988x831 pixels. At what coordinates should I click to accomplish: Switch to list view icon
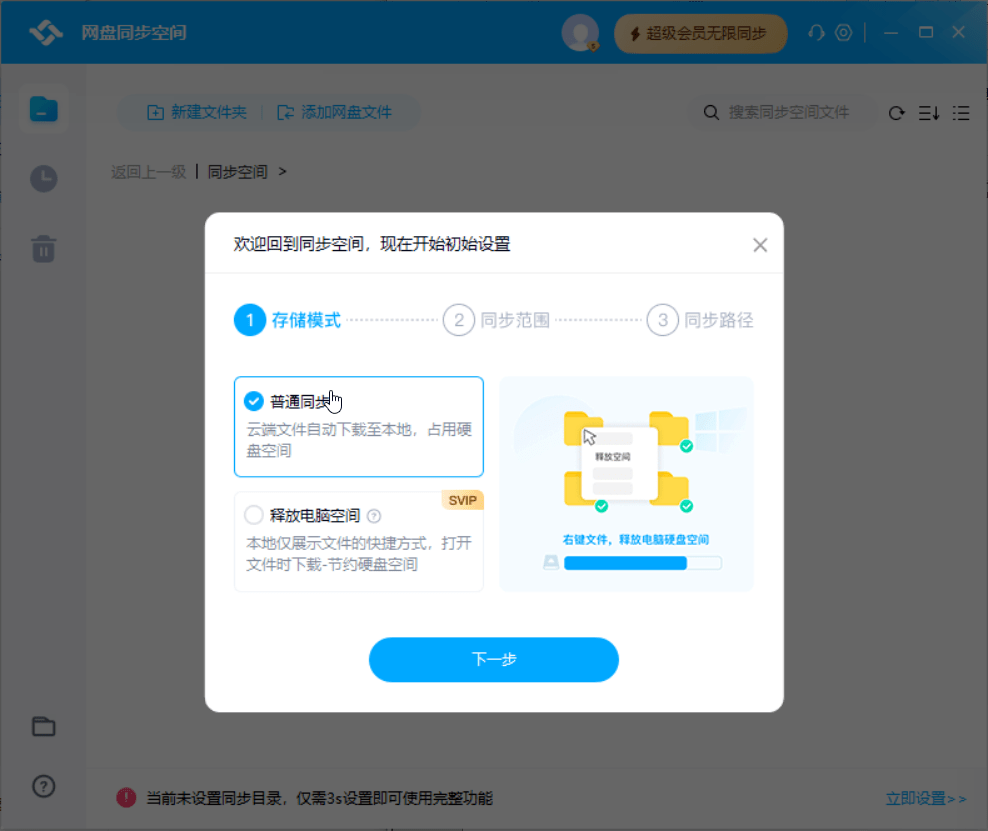click(961, 113)
